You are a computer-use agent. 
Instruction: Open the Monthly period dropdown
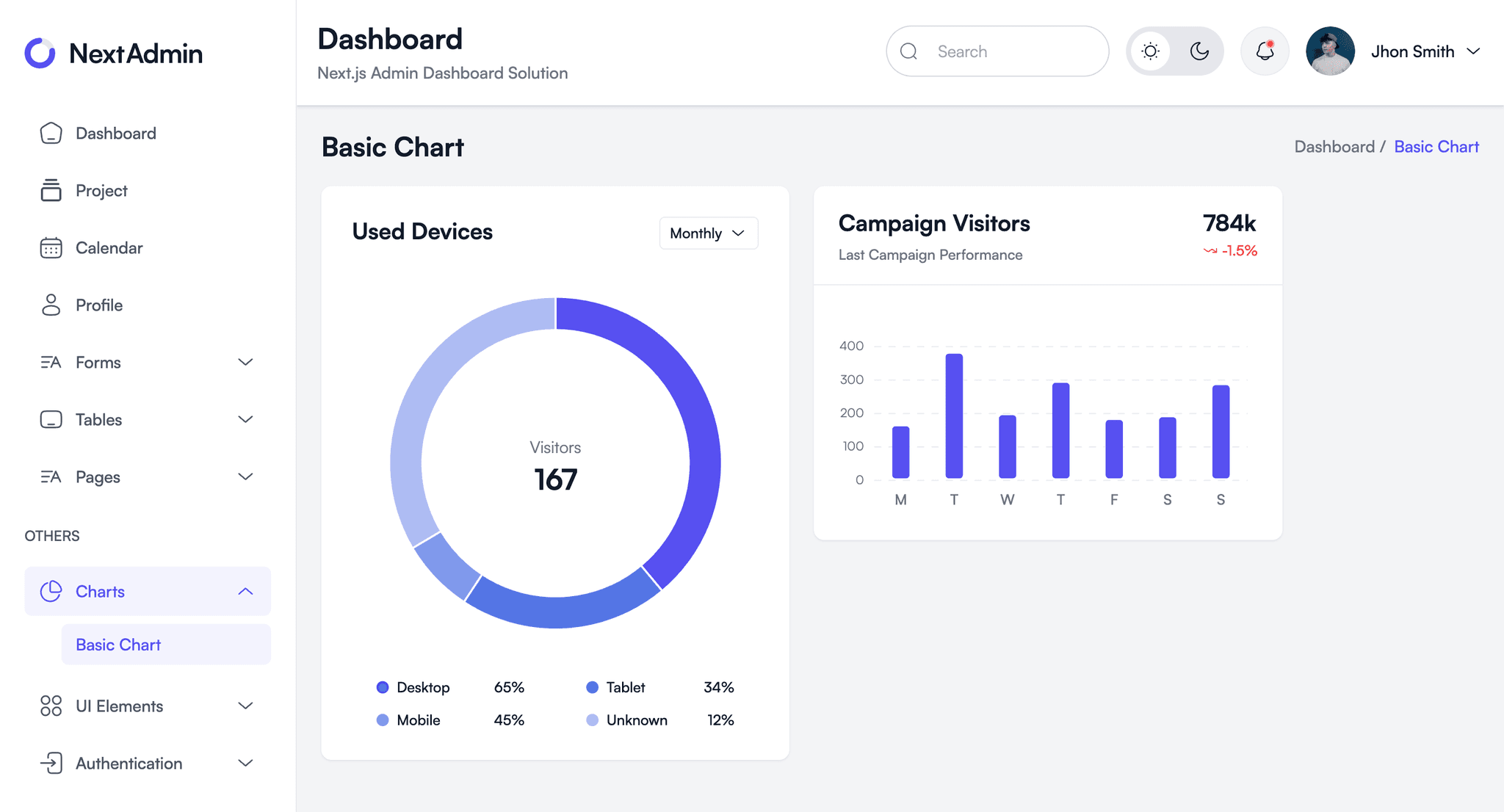pyautogui.click(x=709, y=233)
